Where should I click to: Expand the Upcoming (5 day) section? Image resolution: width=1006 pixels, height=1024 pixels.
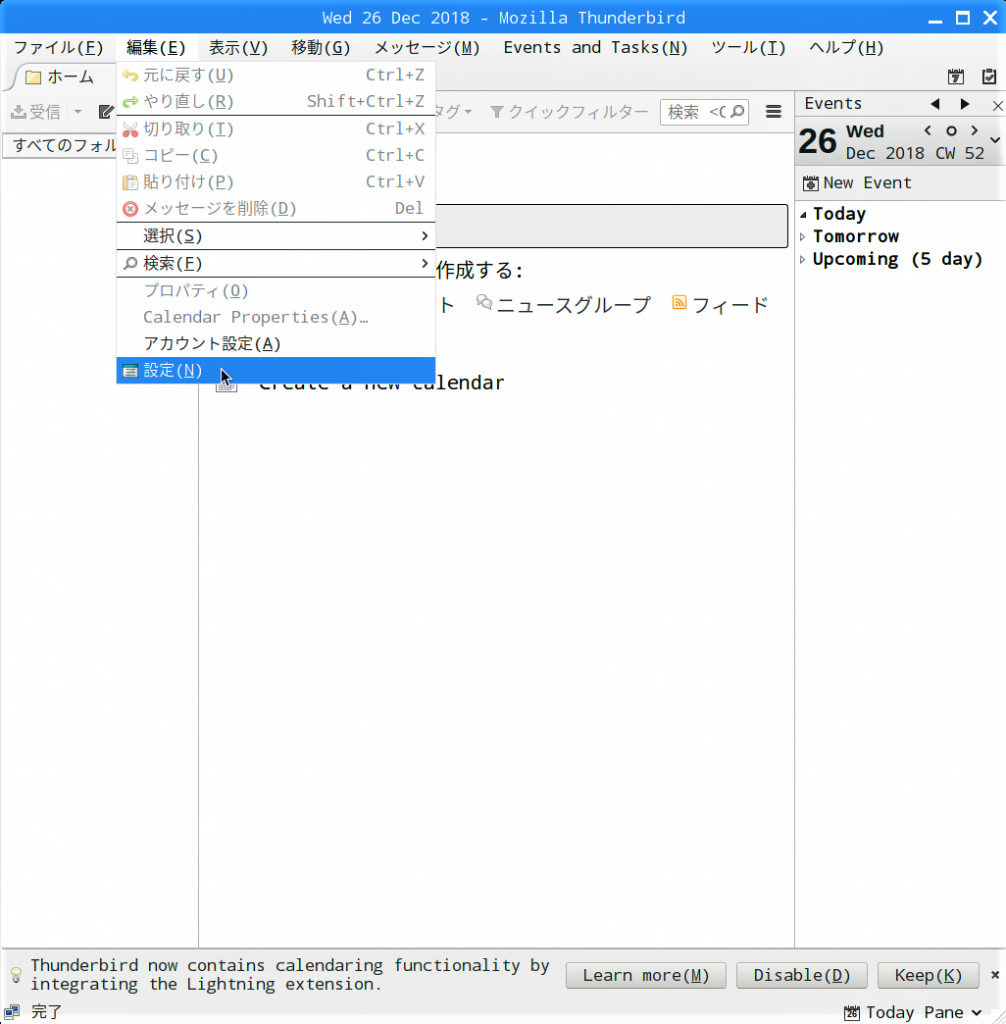click(803, 259)
